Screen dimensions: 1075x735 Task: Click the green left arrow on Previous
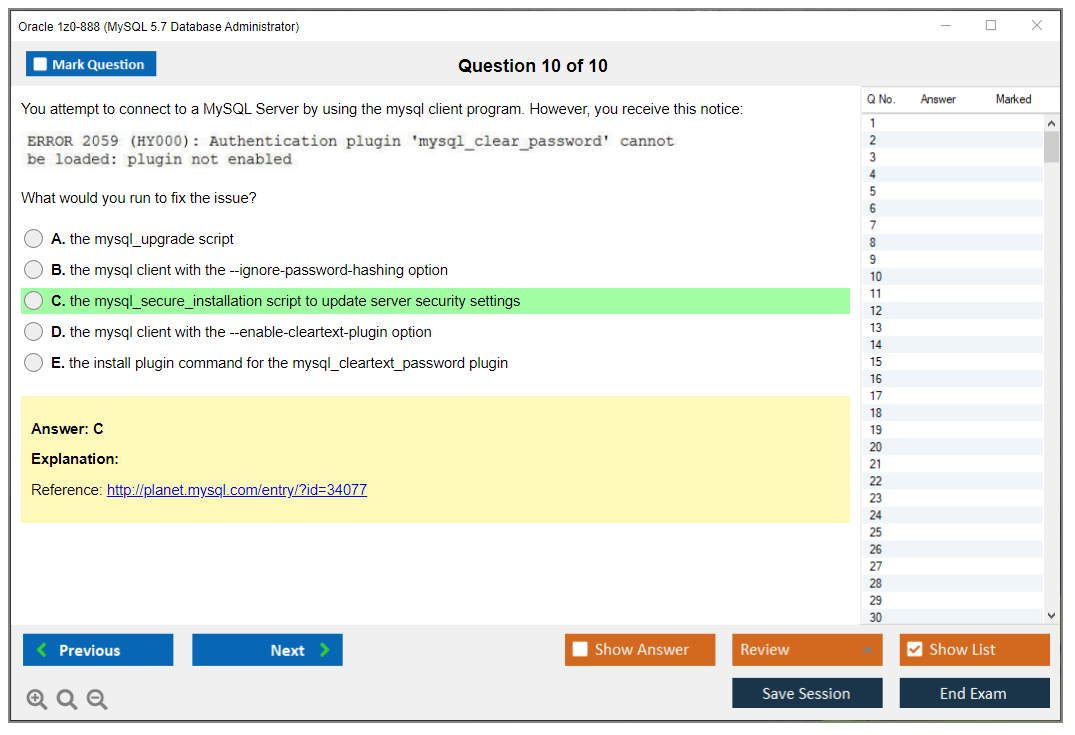[x=41, y=650]
